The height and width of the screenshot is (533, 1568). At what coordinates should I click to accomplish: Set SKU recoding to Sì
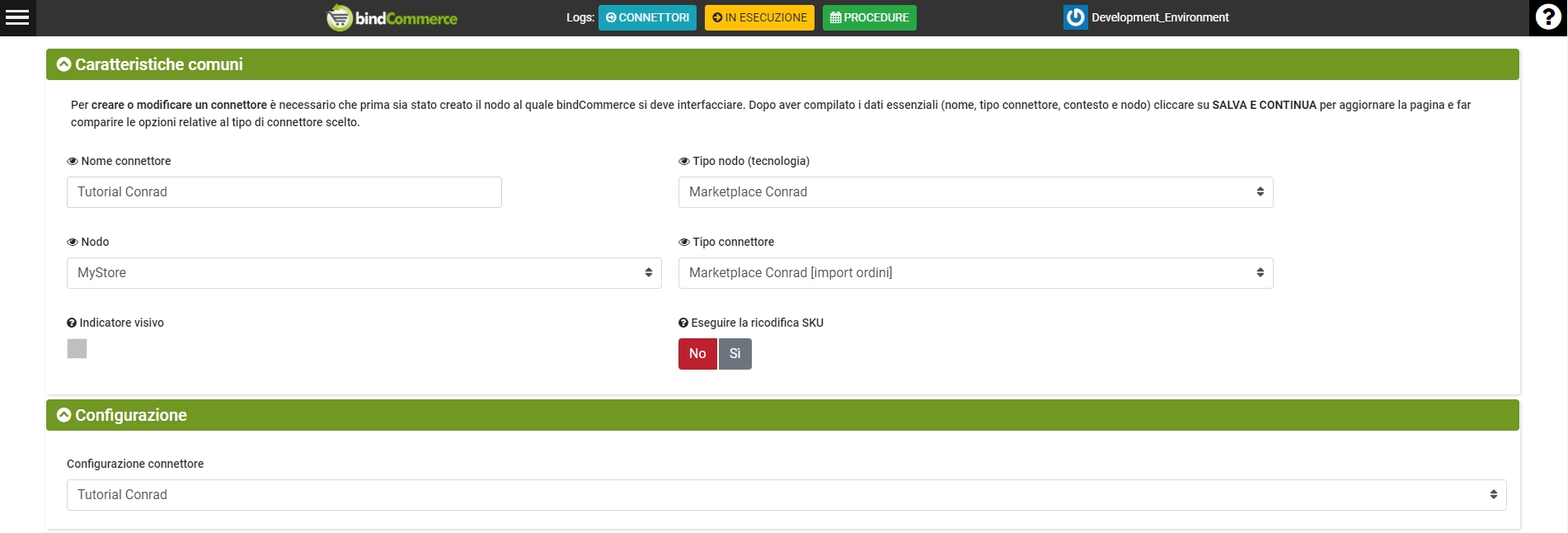point(735,354)
